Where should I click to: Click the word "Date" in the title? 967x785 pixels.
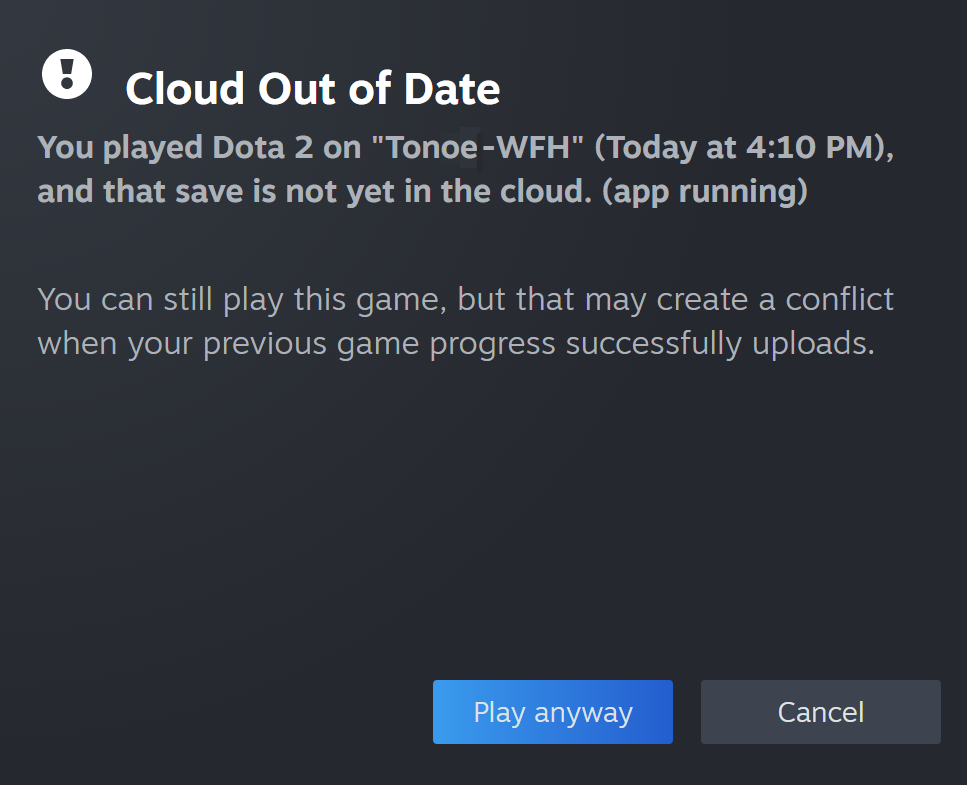pos(452,88)
